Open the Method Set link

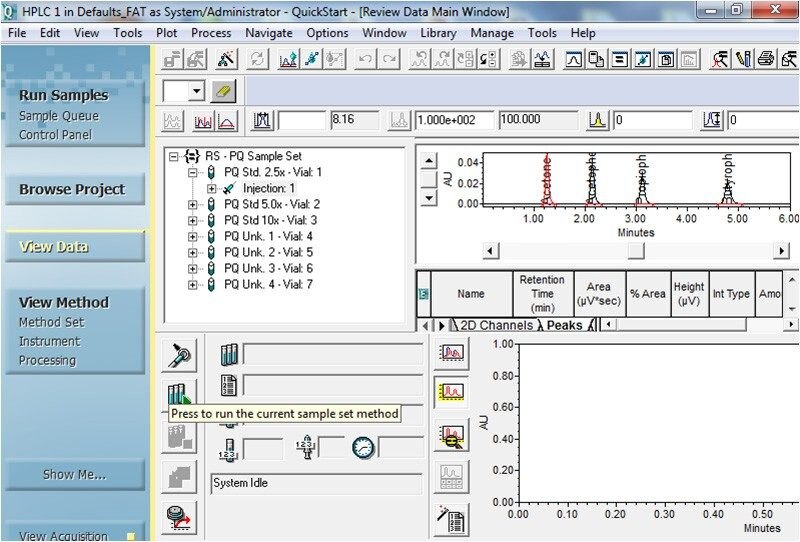coord(52,323)
